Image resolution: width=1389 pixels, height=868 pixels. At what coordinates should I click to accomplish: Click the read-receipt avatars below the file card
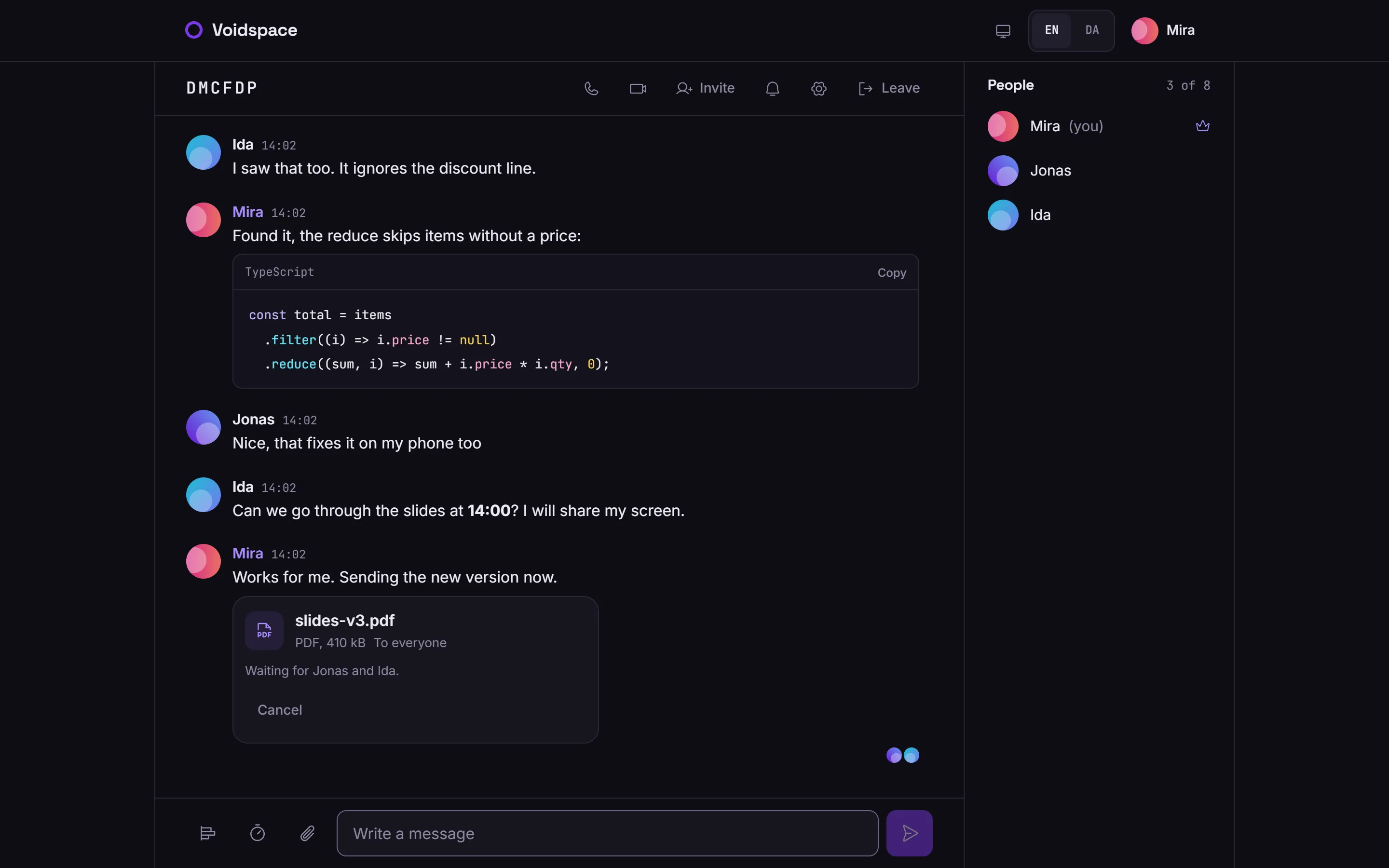point(902,755)
